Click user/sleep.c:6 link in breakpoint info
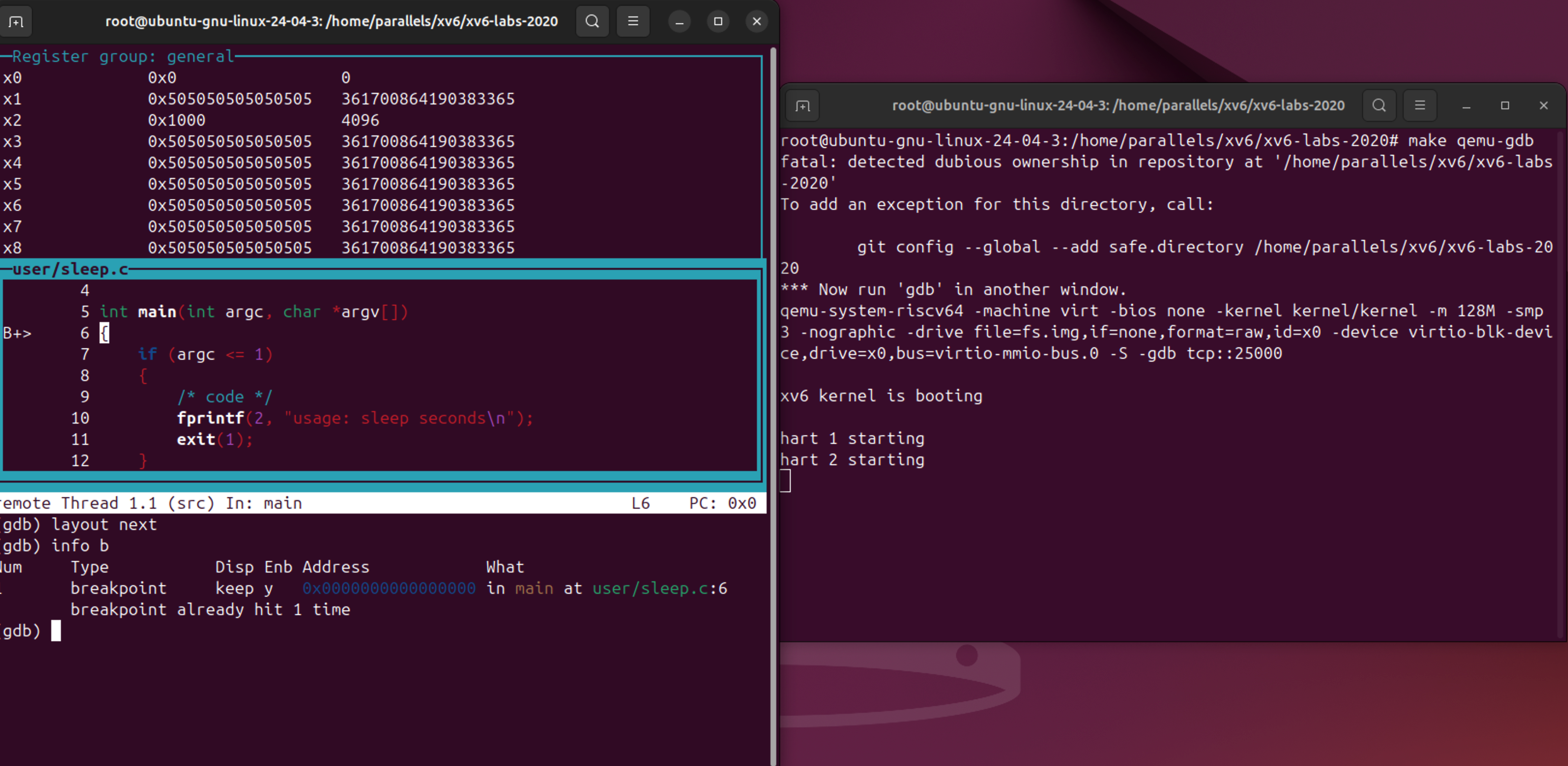 click(x=659, y=588)
